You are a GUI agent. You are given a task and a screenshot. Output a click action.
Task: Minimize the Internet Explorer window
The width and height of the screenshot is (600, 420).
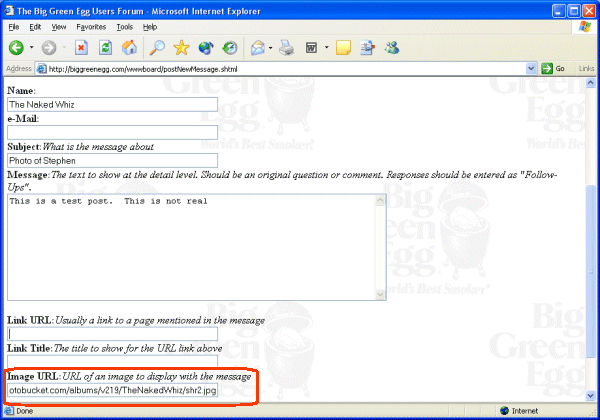click(559, 11)
